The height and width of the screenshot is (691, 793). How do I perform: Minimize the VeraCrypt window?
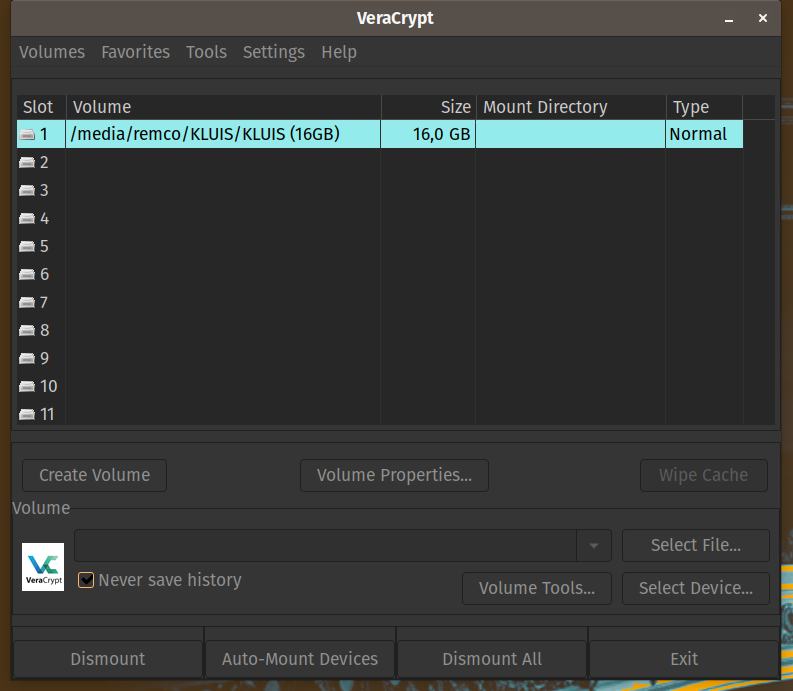[x=729, y=19]
